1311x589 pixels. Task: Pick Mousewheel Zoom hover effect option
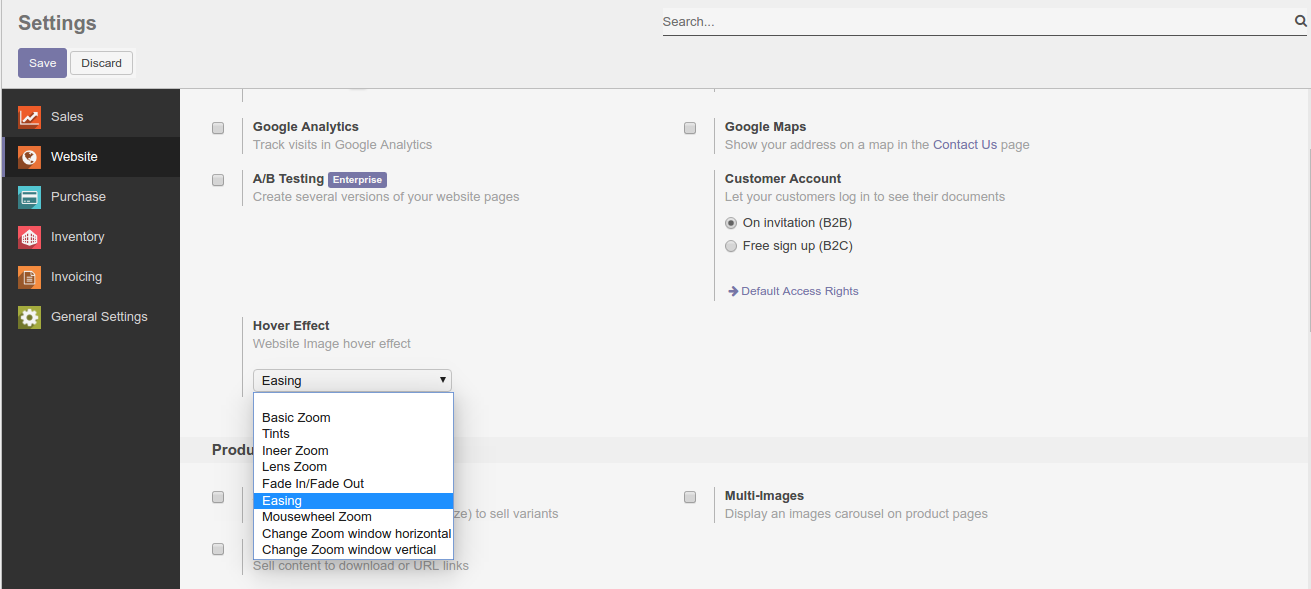point(316,517)
